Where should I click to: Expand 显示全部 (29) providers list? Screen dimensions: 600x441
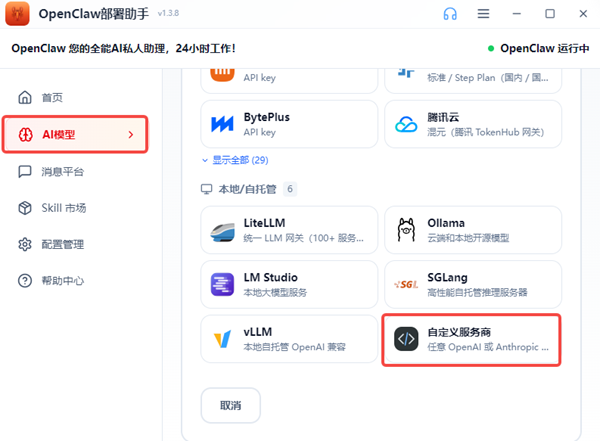(235, 160)
